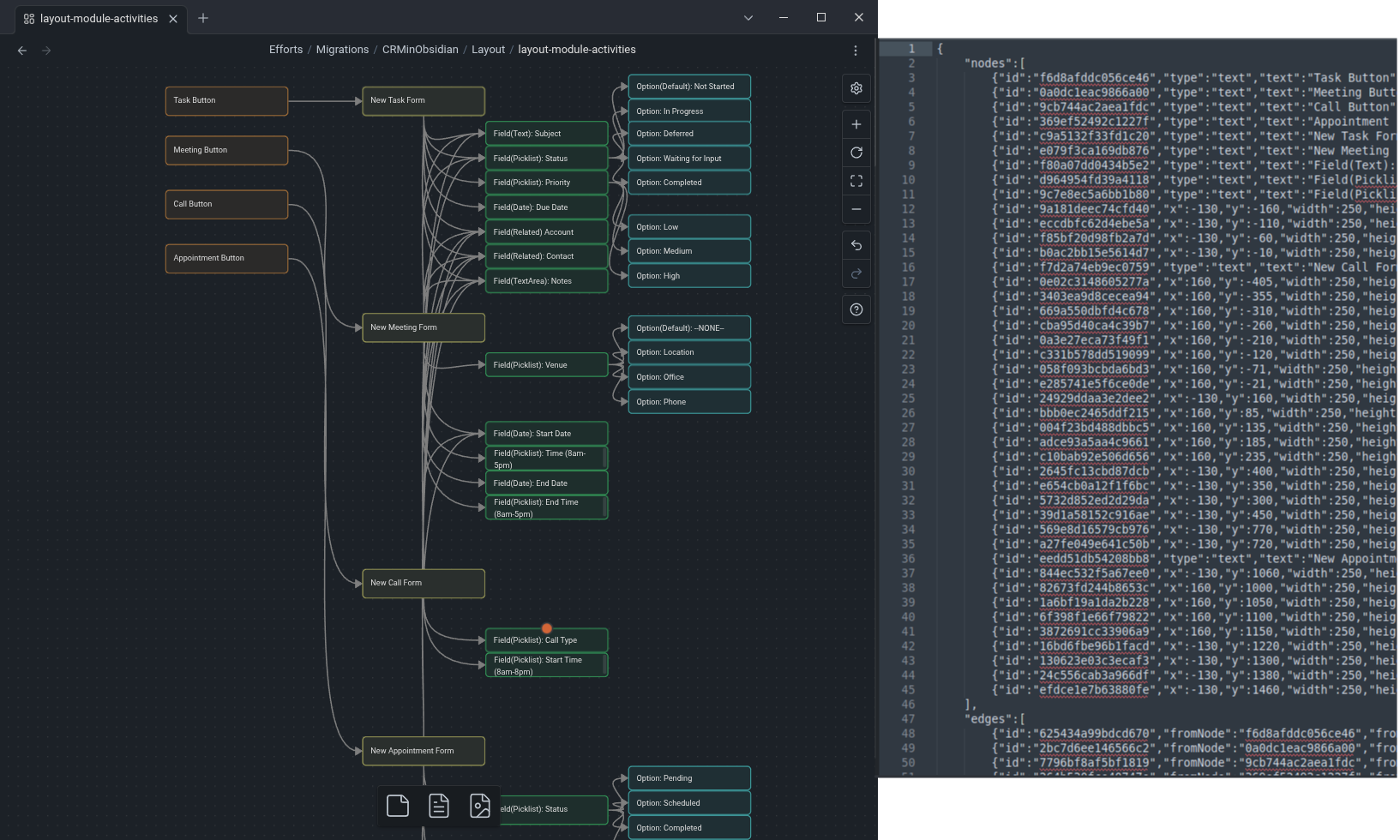Screen dimensions: 1400x840
Task: Select Option: Pending node
Action: [x=689, y=778]
